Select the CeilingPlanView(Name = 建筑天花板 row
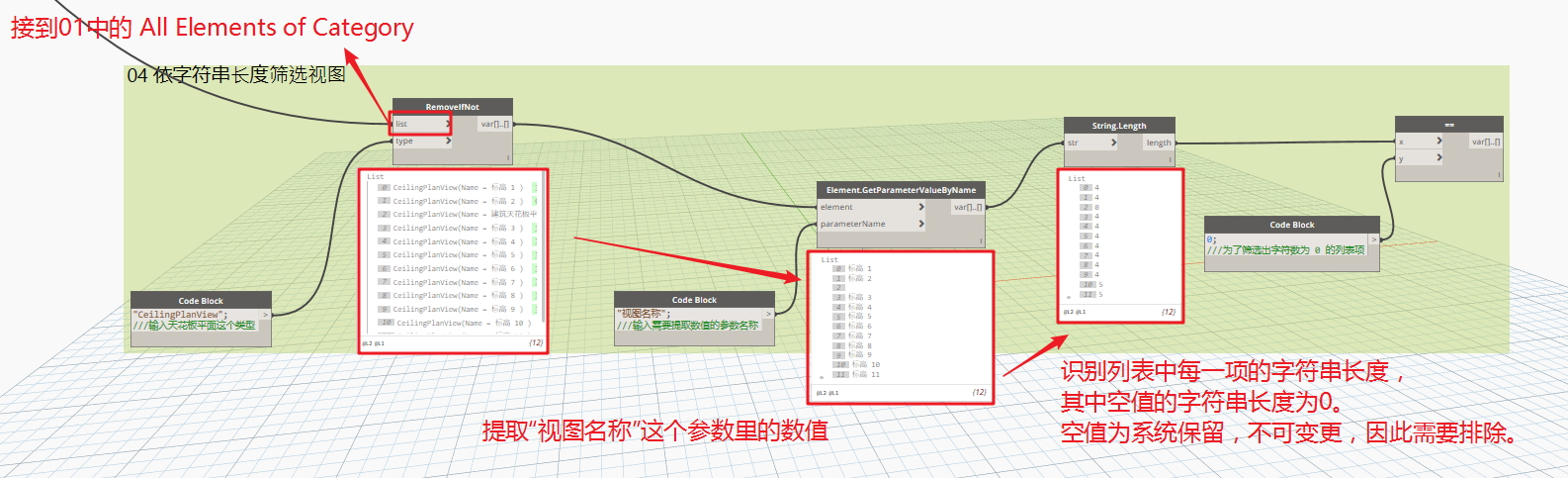Image resolution: width=1568 pixels, height=478 pixels. pos(458,214)
